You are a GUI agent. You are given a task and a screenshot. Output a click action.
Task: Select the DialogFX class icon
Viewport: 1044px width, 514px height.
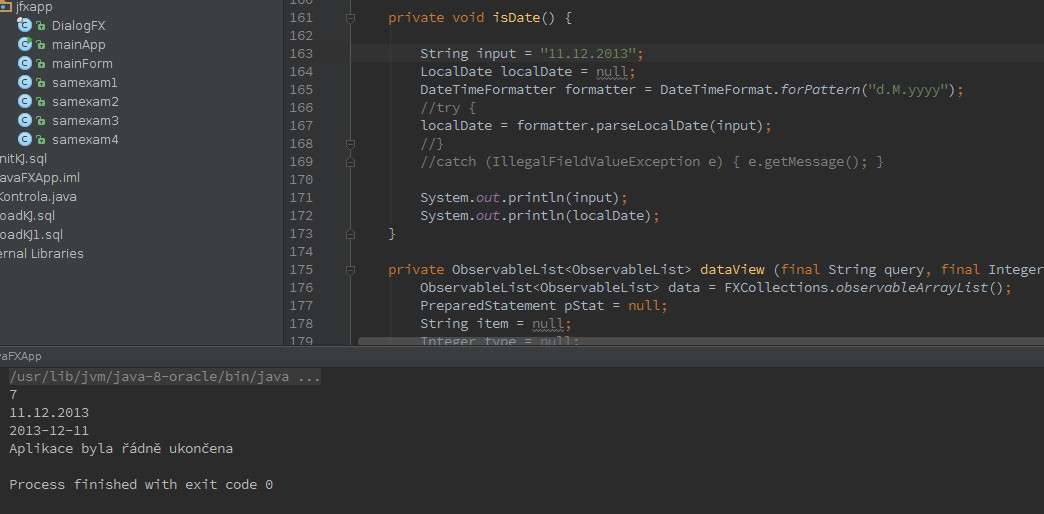(25, 25)
